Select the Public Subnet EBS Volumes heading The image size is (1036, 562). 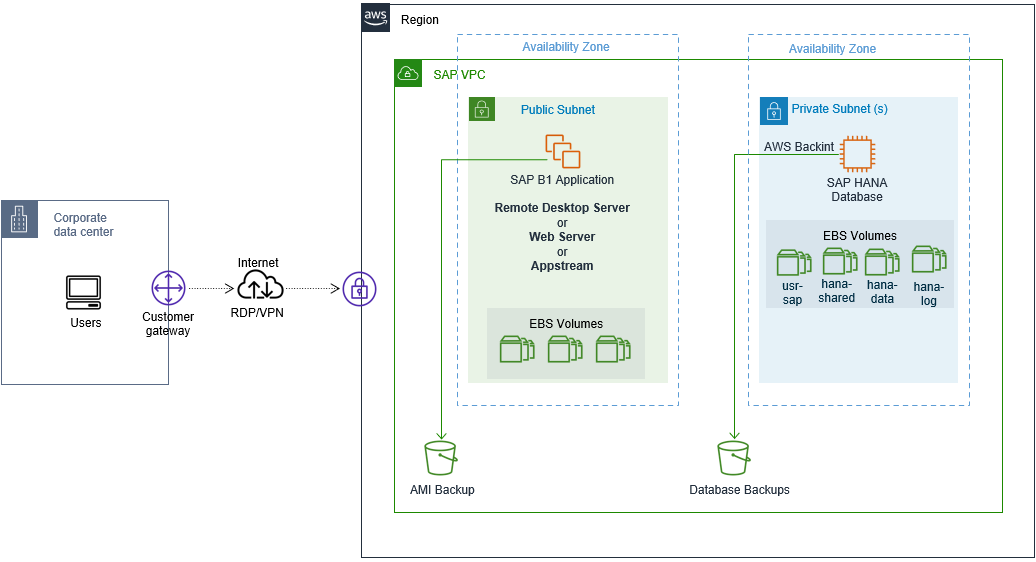[566, 324]
